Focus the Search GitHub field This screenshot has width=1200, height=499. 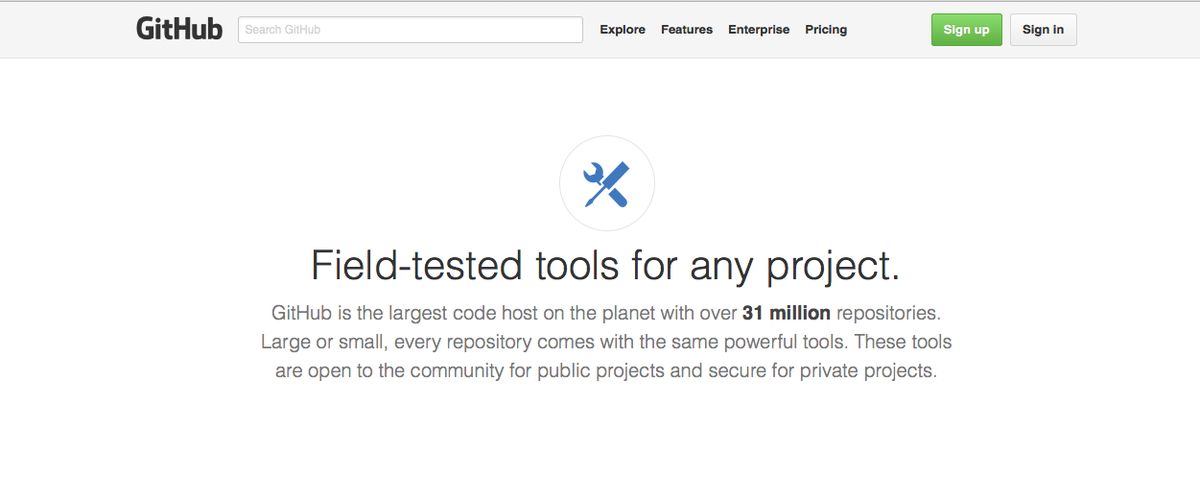(410, 30)
